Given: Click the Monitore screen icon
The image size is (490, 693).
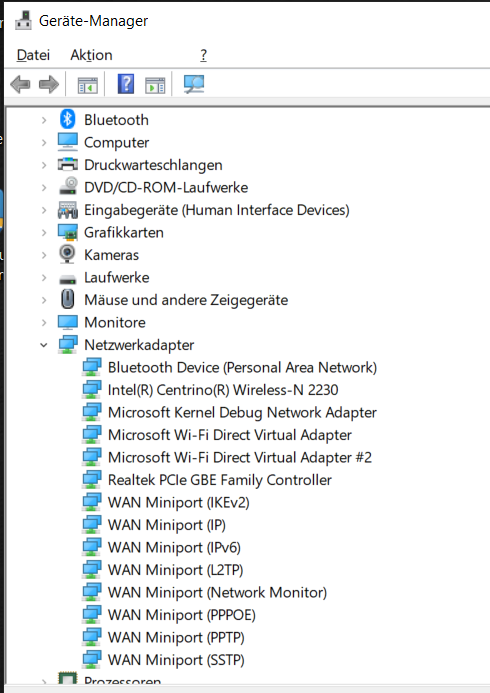Looking at the screenshot, I should 68,322.
